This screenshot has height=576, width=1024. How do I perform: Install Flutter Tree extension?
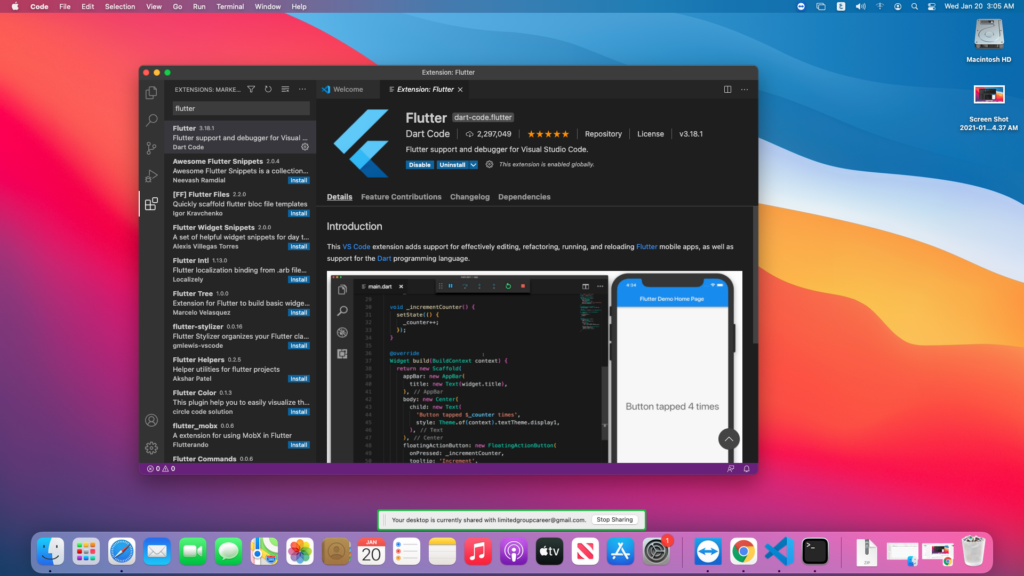299,313
